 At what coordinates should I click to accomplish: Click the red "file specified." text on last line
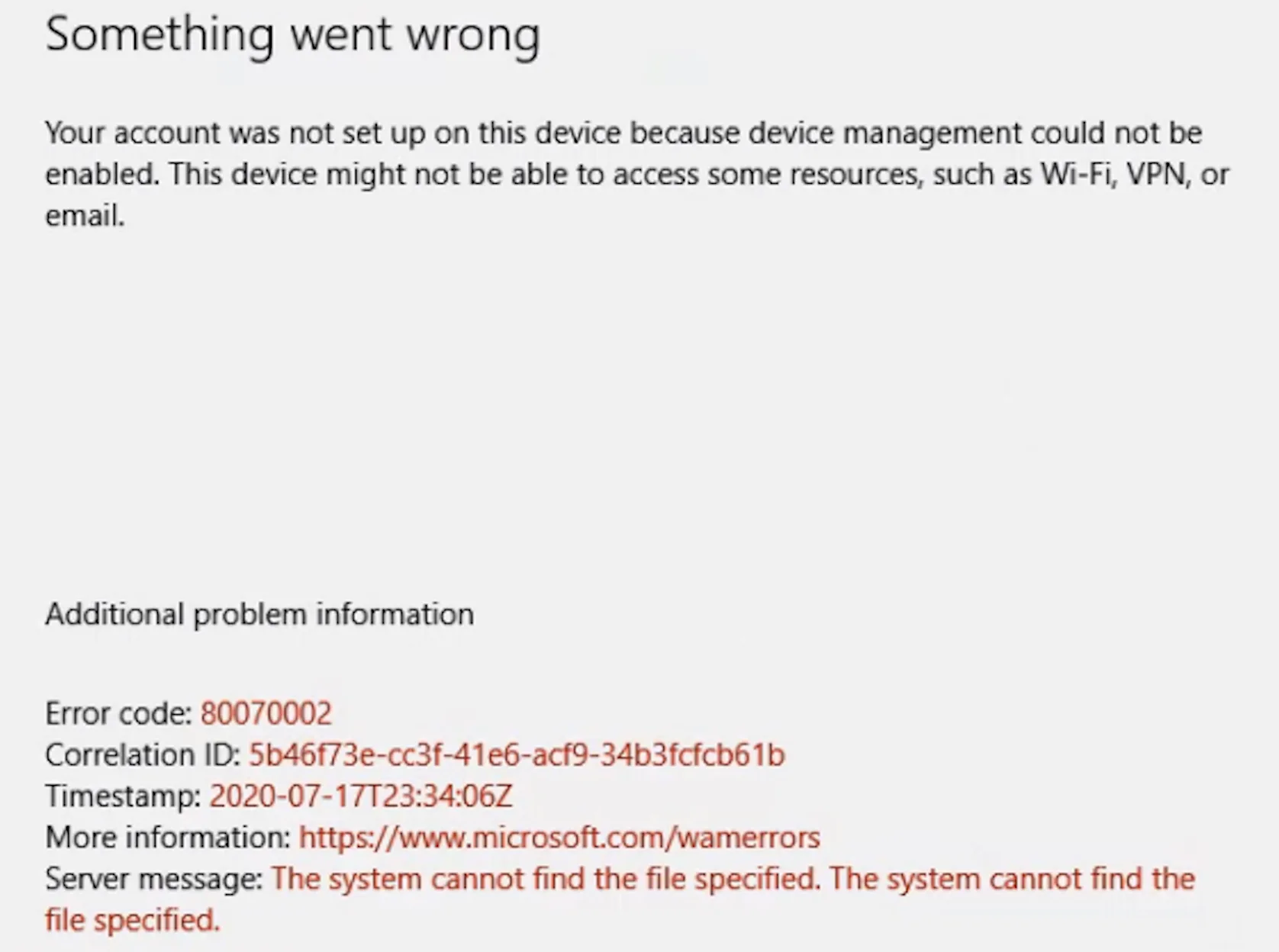click(132, 920)
